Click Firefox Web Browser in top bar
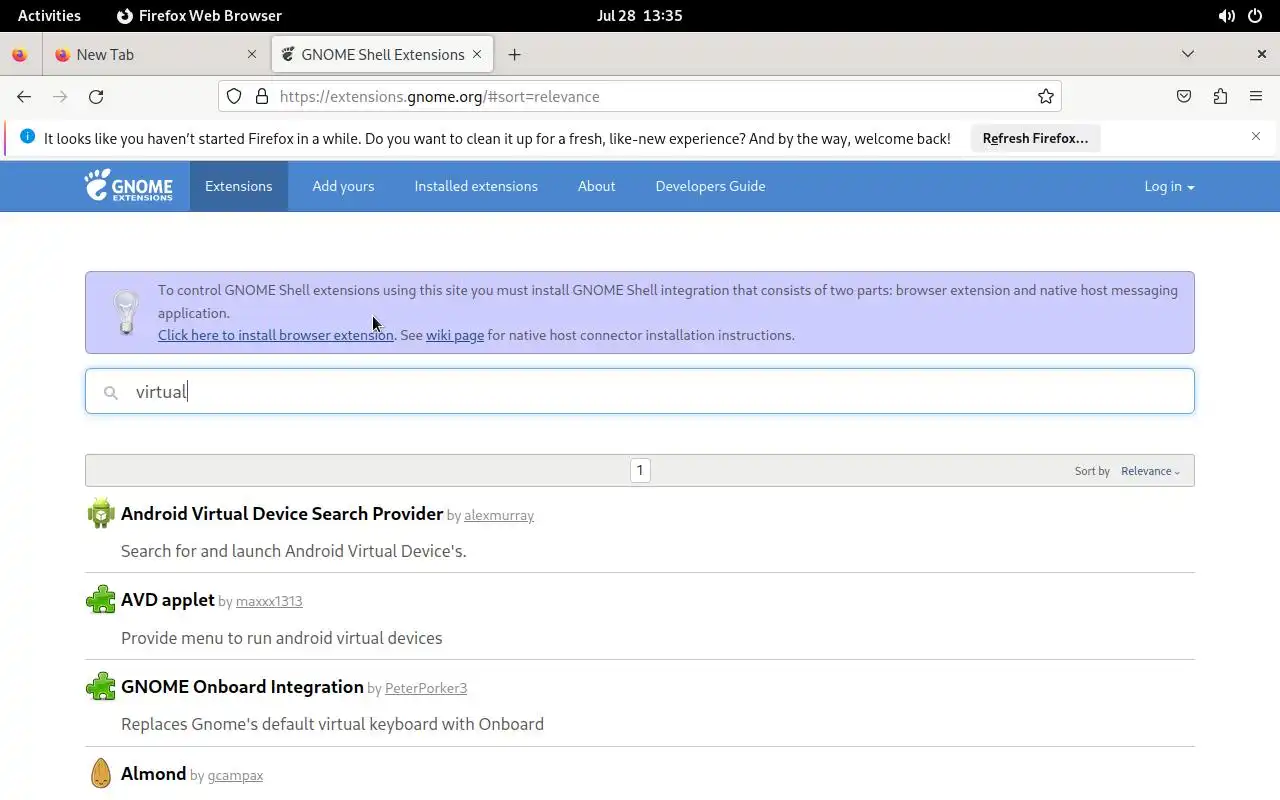Screen dimensions: 1280x800 [199, 16]
